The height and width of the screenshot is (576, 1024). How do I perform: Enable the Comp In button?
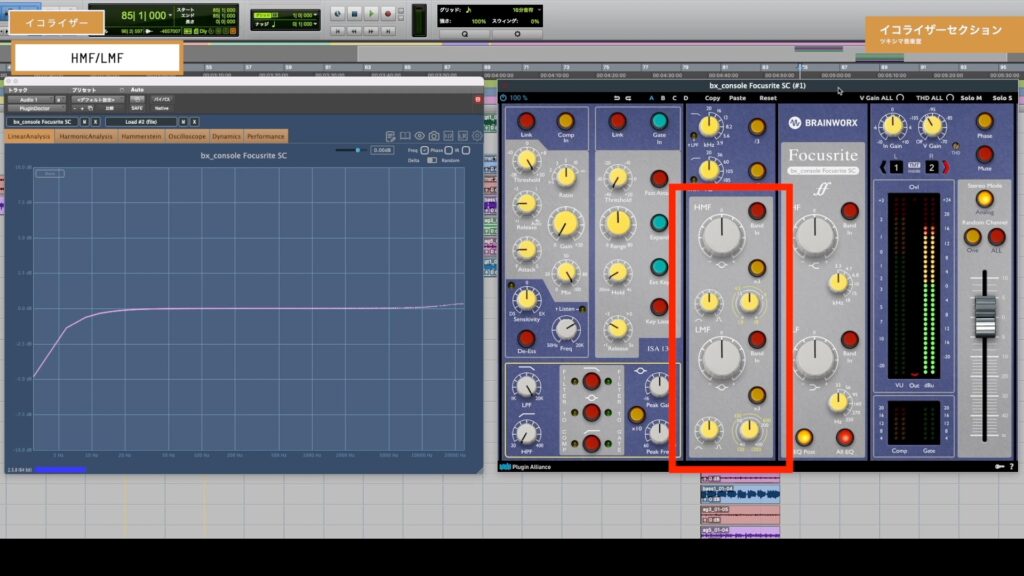pos(566,121)
